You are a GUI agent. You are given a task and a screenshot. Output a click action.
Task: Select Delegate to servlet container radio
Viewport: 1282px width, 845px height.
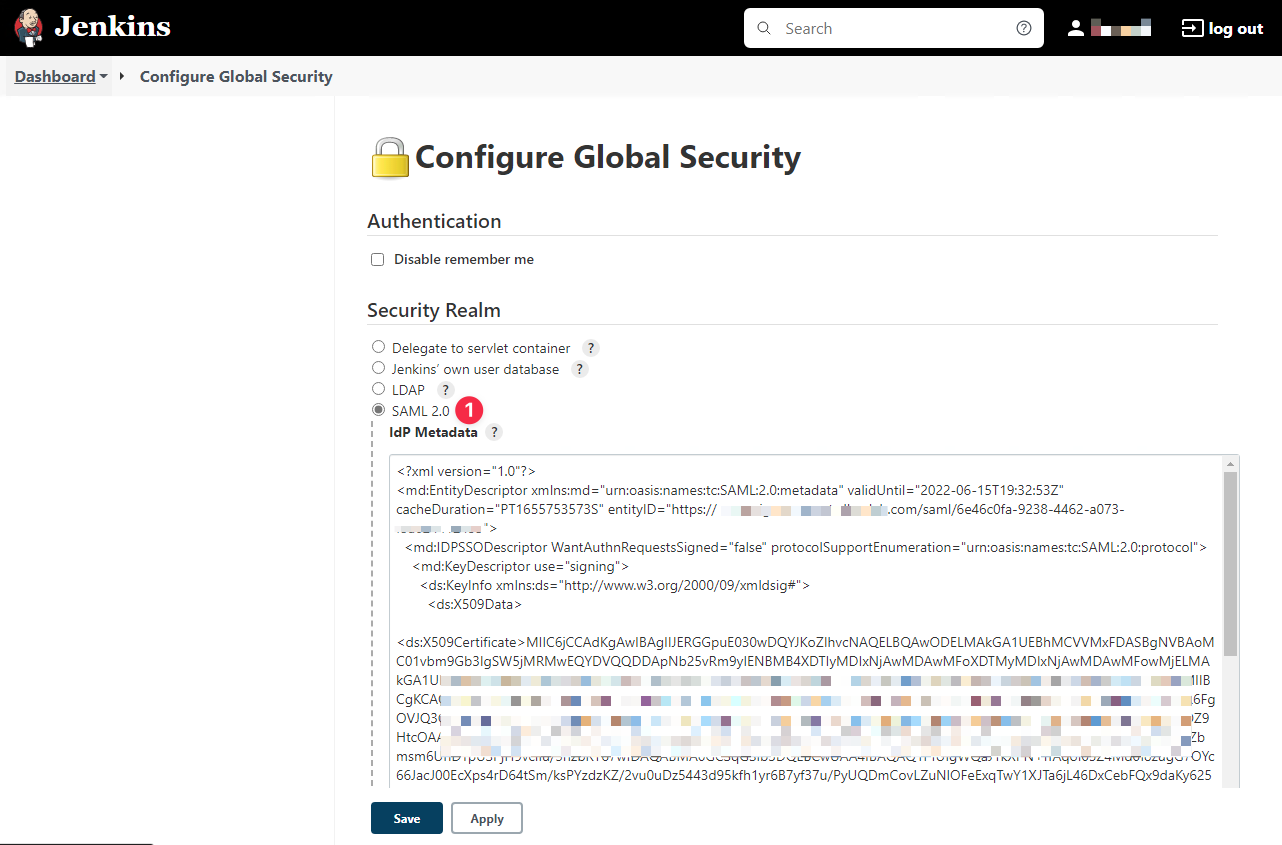tap(378, 347)
